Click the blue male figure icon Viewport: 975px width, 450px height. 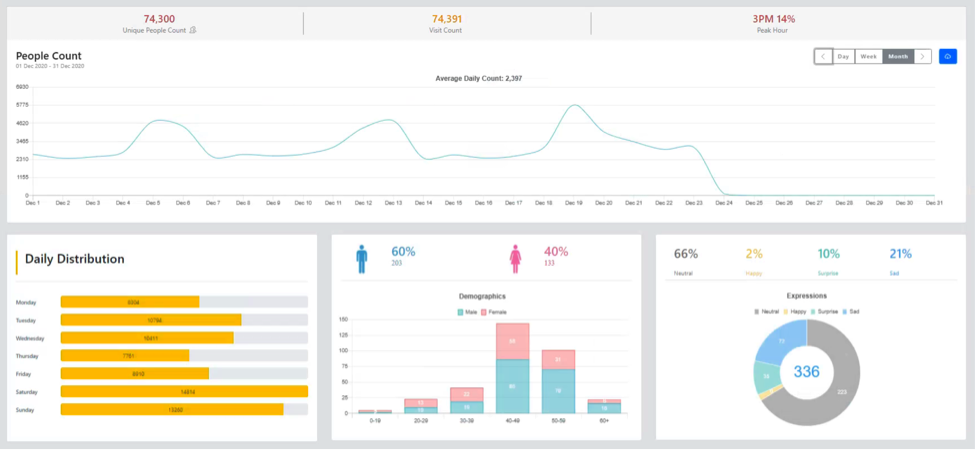tap(362, 259)
